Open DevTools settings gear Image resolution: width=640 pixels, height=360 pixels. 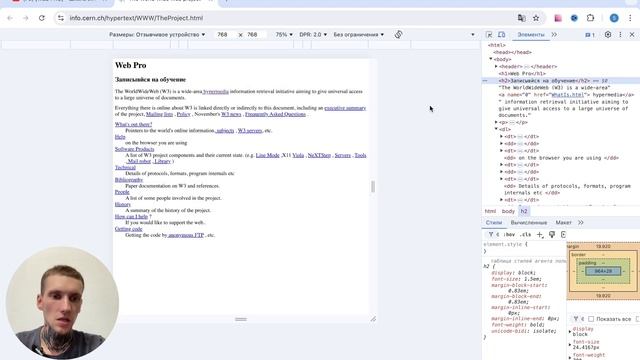pos(608,35)
